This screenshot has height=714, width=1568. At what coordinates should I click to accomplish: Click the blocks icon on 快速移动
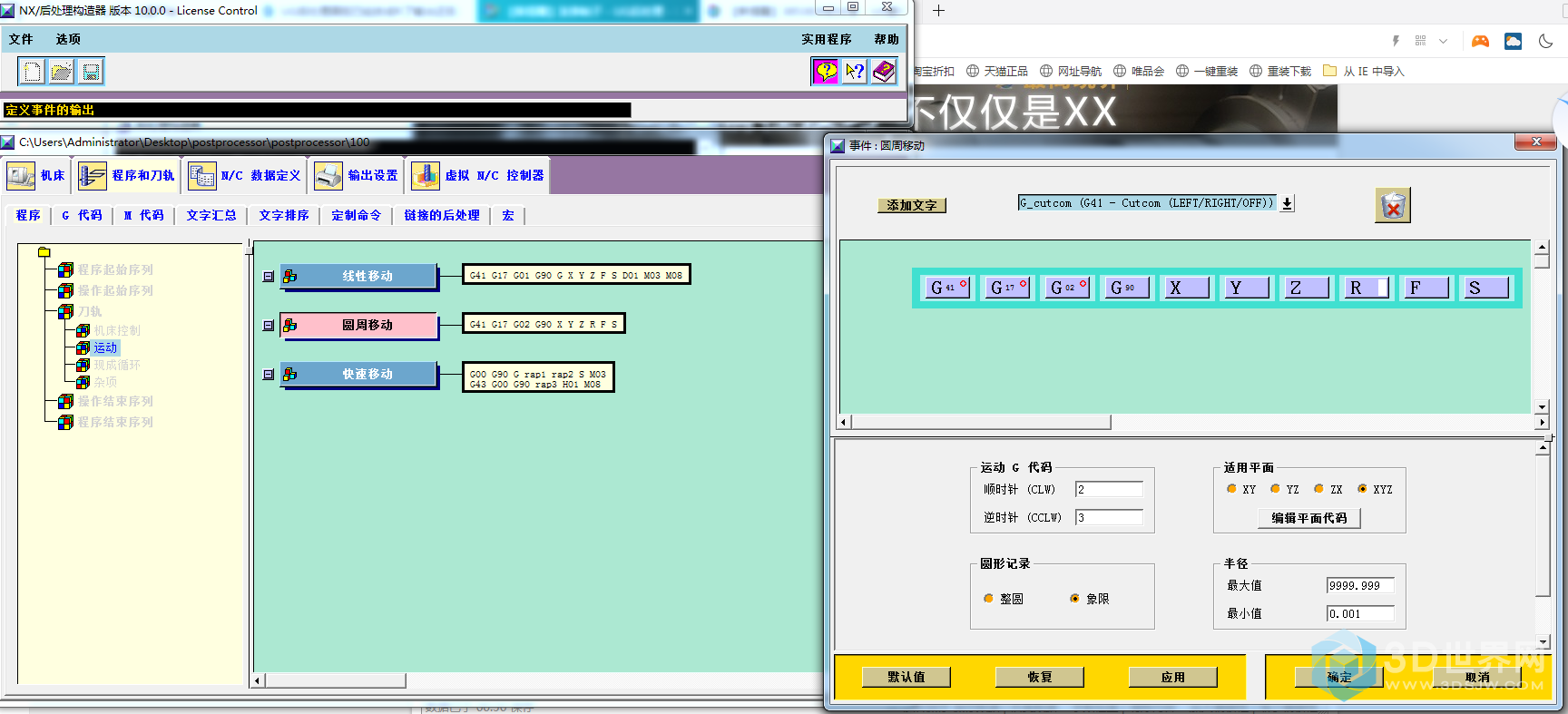[290, 374]
